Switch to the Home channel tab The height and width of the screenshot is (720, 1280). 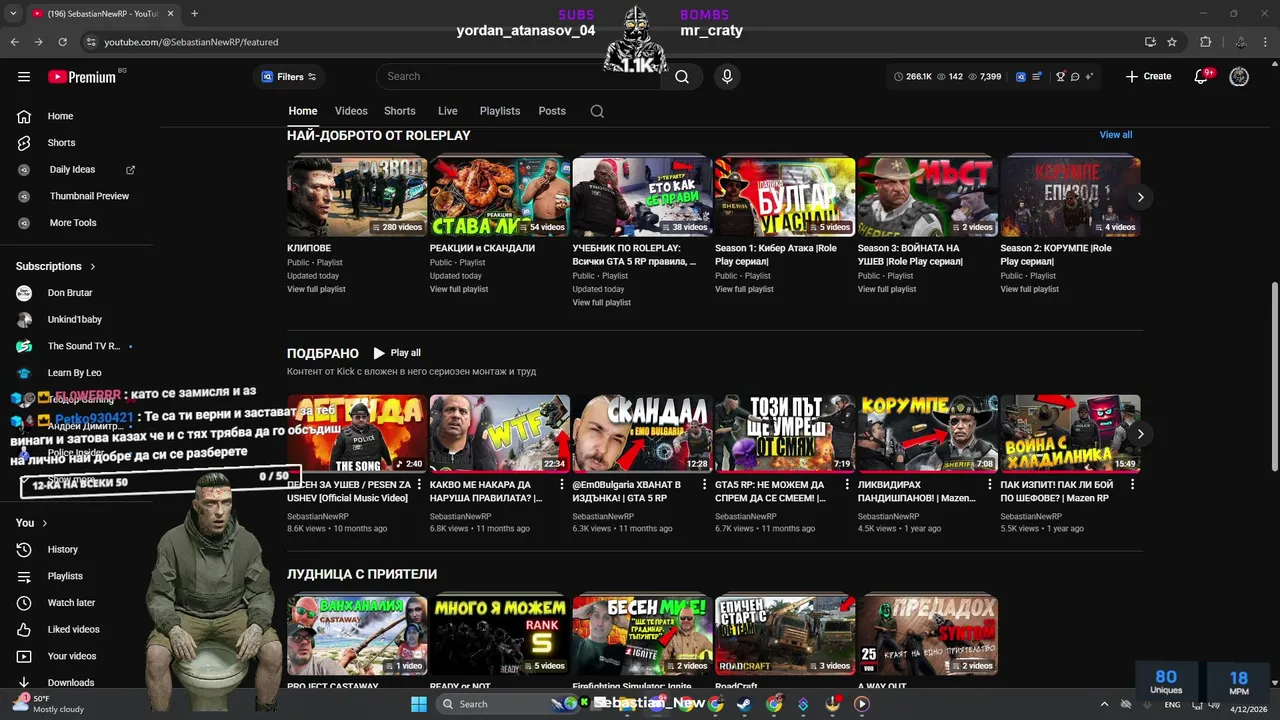click(303, 111)
